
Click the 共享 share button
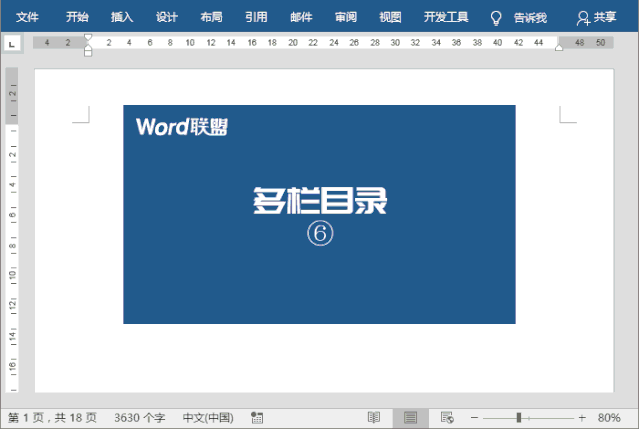coord(596,18)
